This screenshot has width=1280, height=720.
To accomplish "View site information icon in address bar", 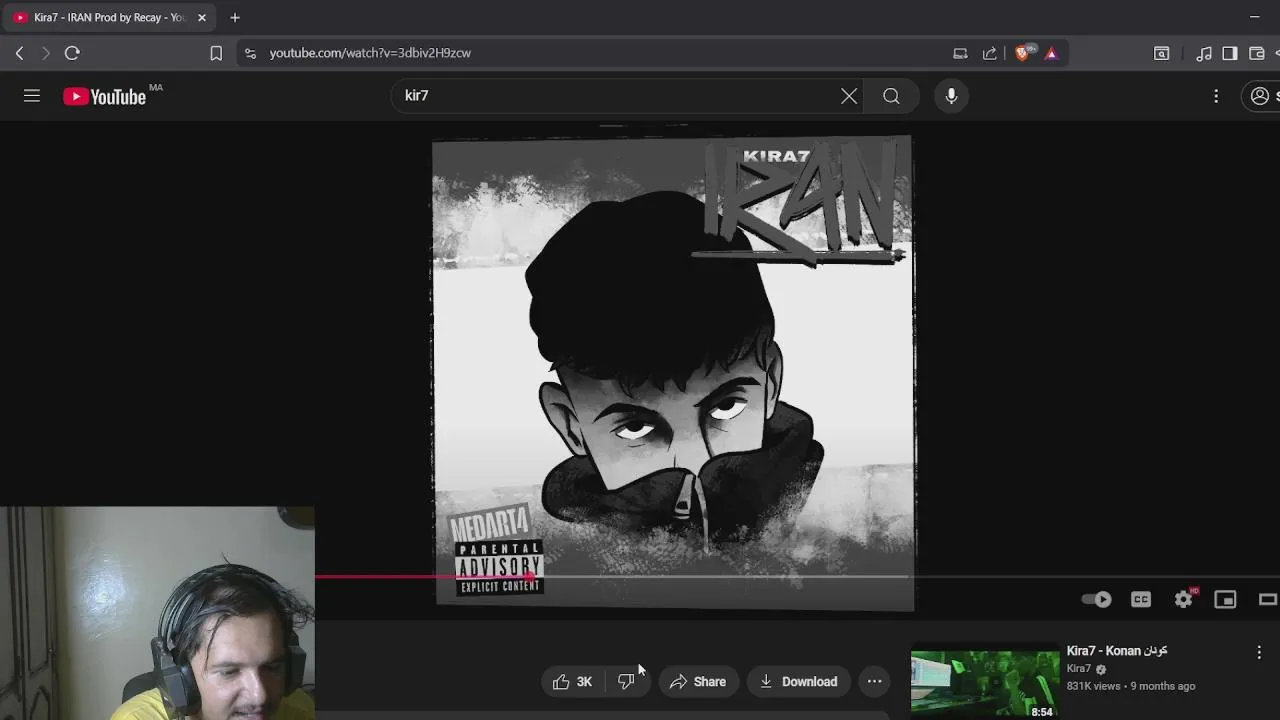I will pyautogui.click(x=250, y=53).
